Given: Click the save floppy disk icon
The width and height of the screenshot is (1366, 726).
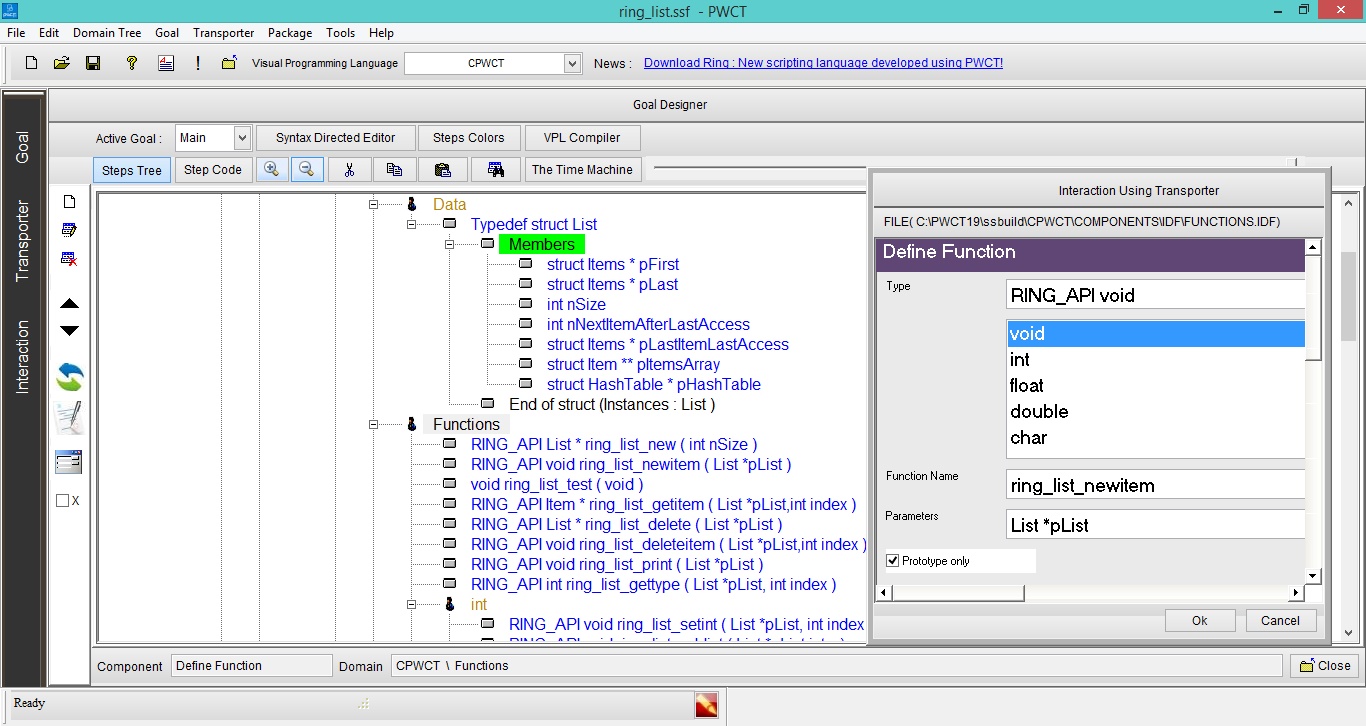Looking at the screenshot, I should 93,63.
